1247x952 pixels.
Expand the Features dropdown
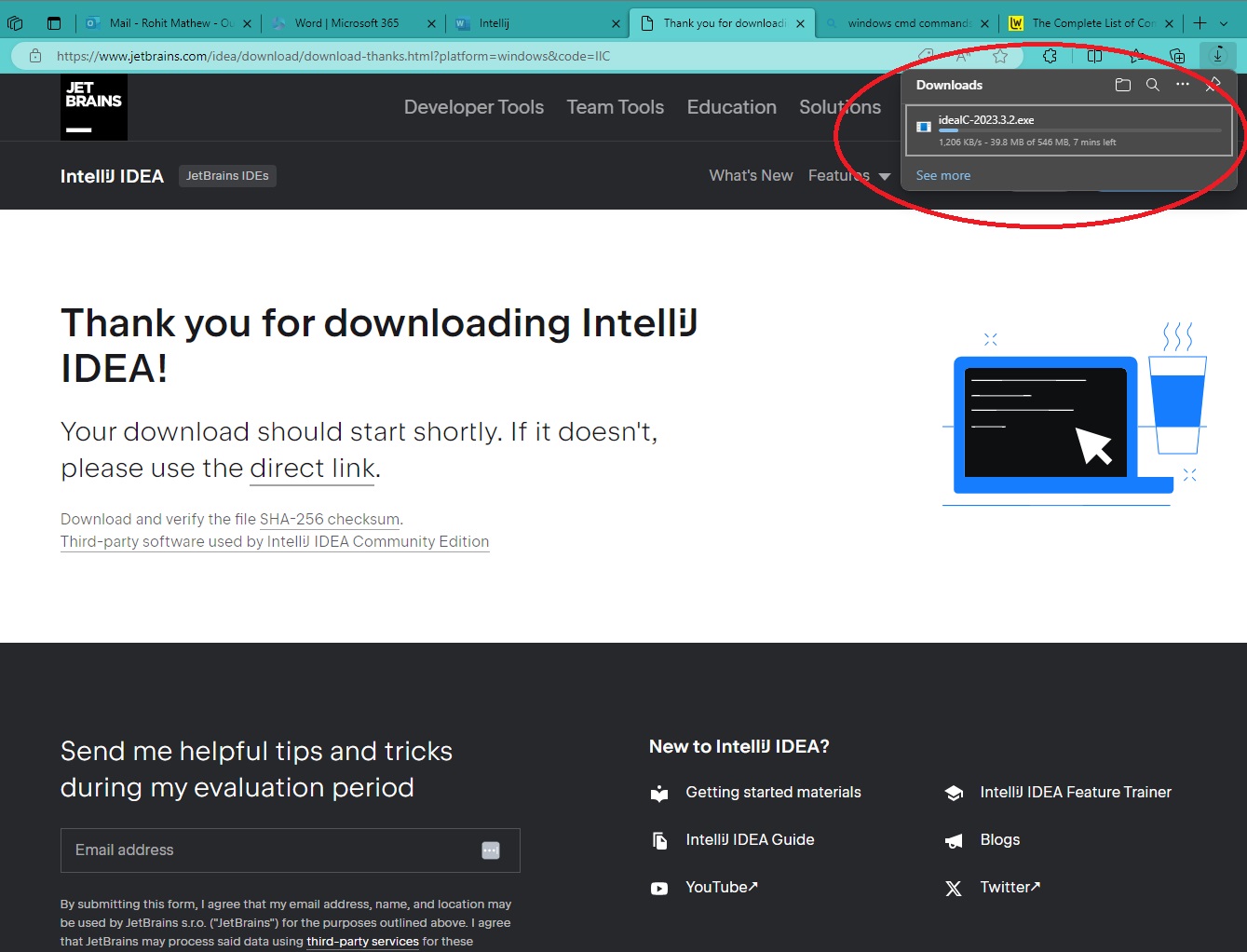pos(848,175)
